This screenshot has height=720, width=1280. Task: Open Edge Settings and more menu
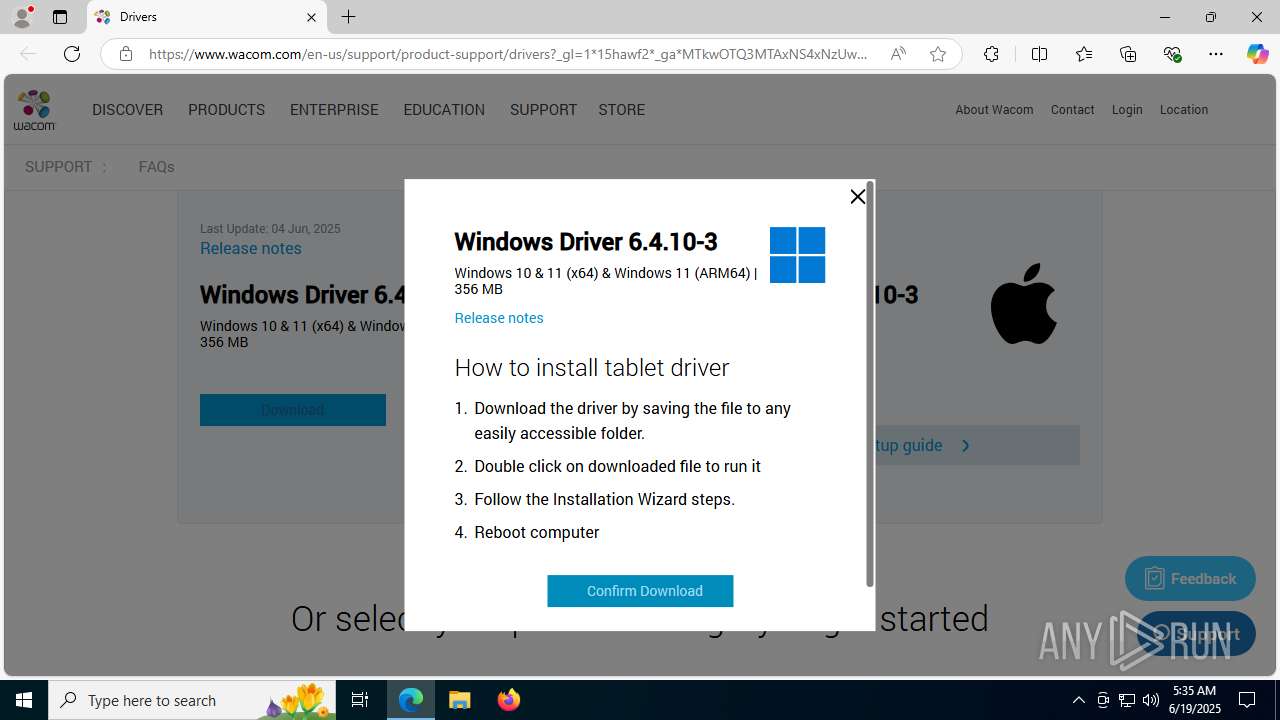click(1216, 54)
